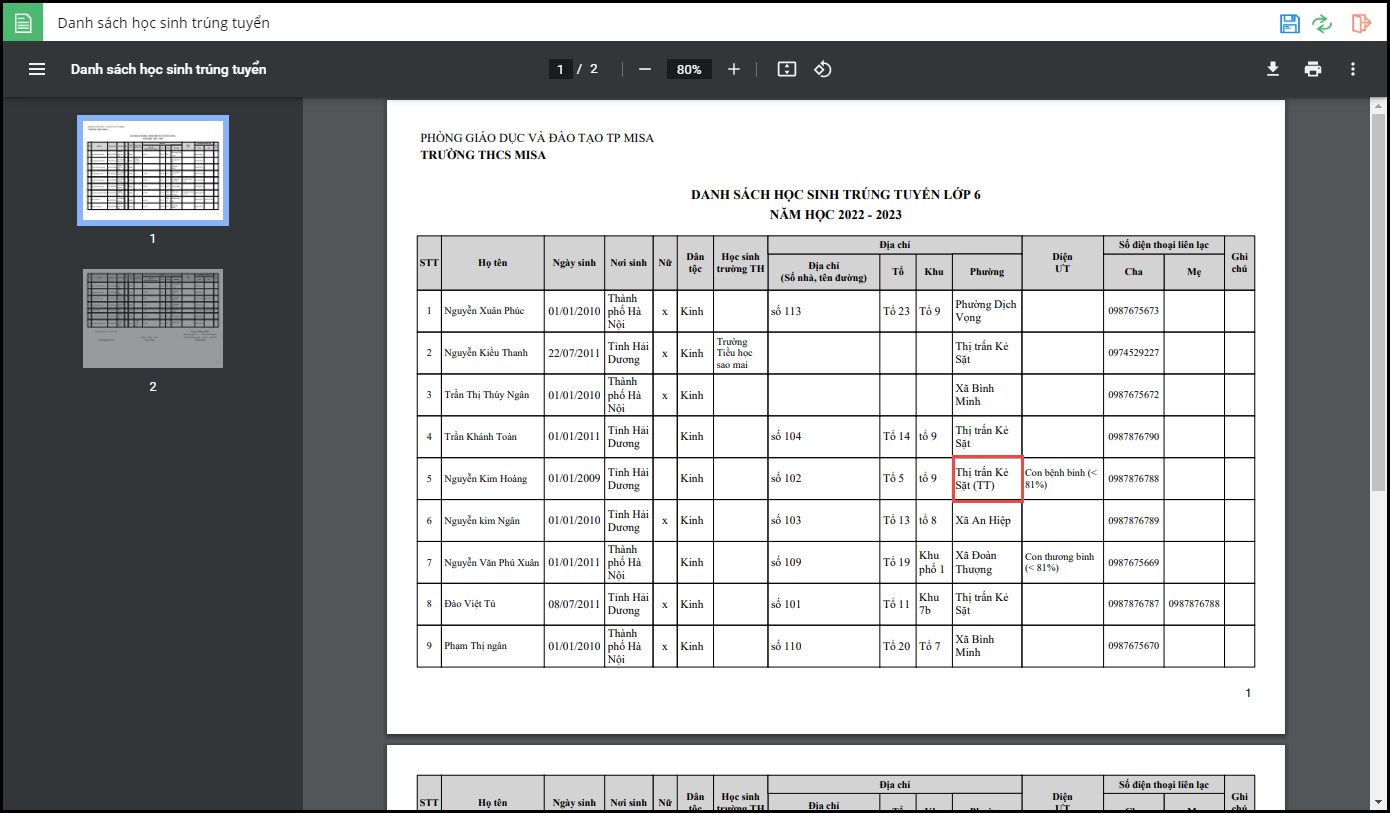
Task: Click the green refresh arrows icon
Action: pos(1323,23)
